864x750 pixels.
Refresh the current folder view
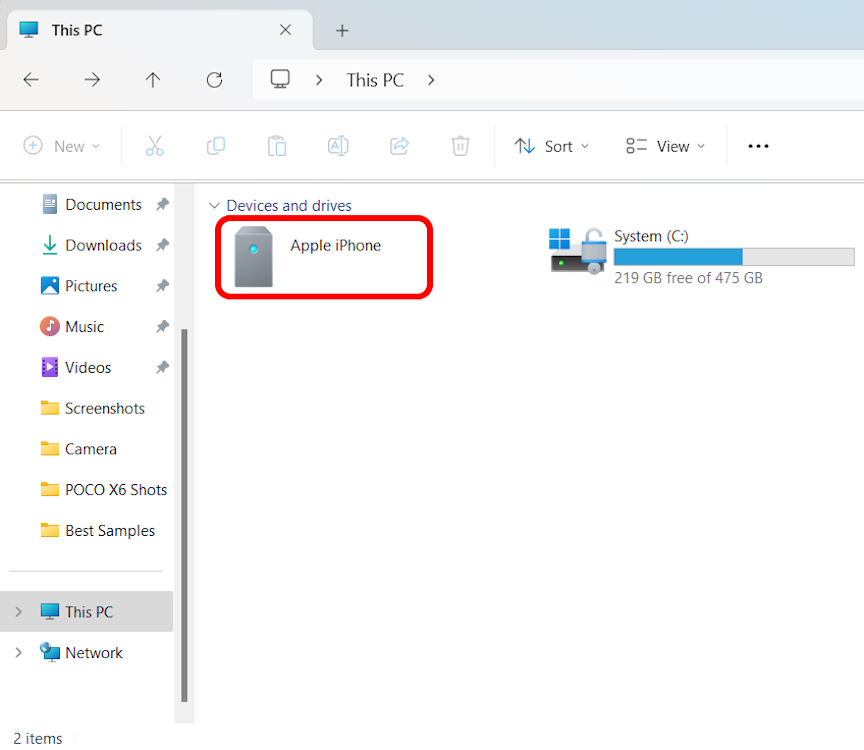pos(214,80)
